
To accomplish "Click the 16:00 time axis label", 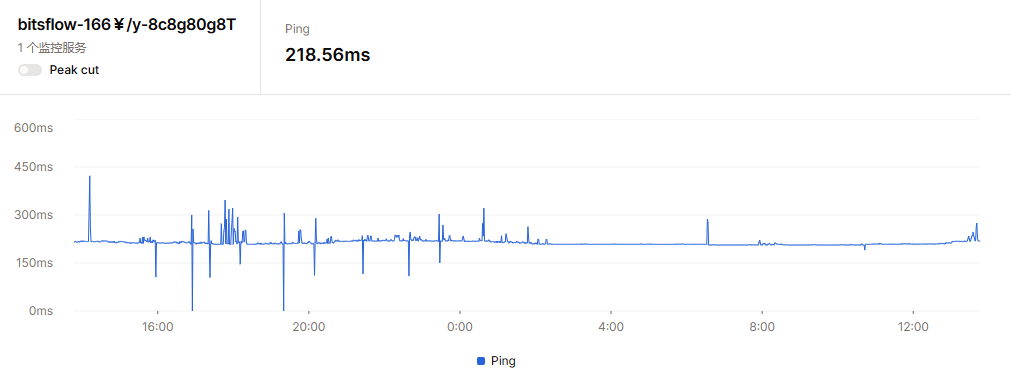I will click(x=157, y=327).
